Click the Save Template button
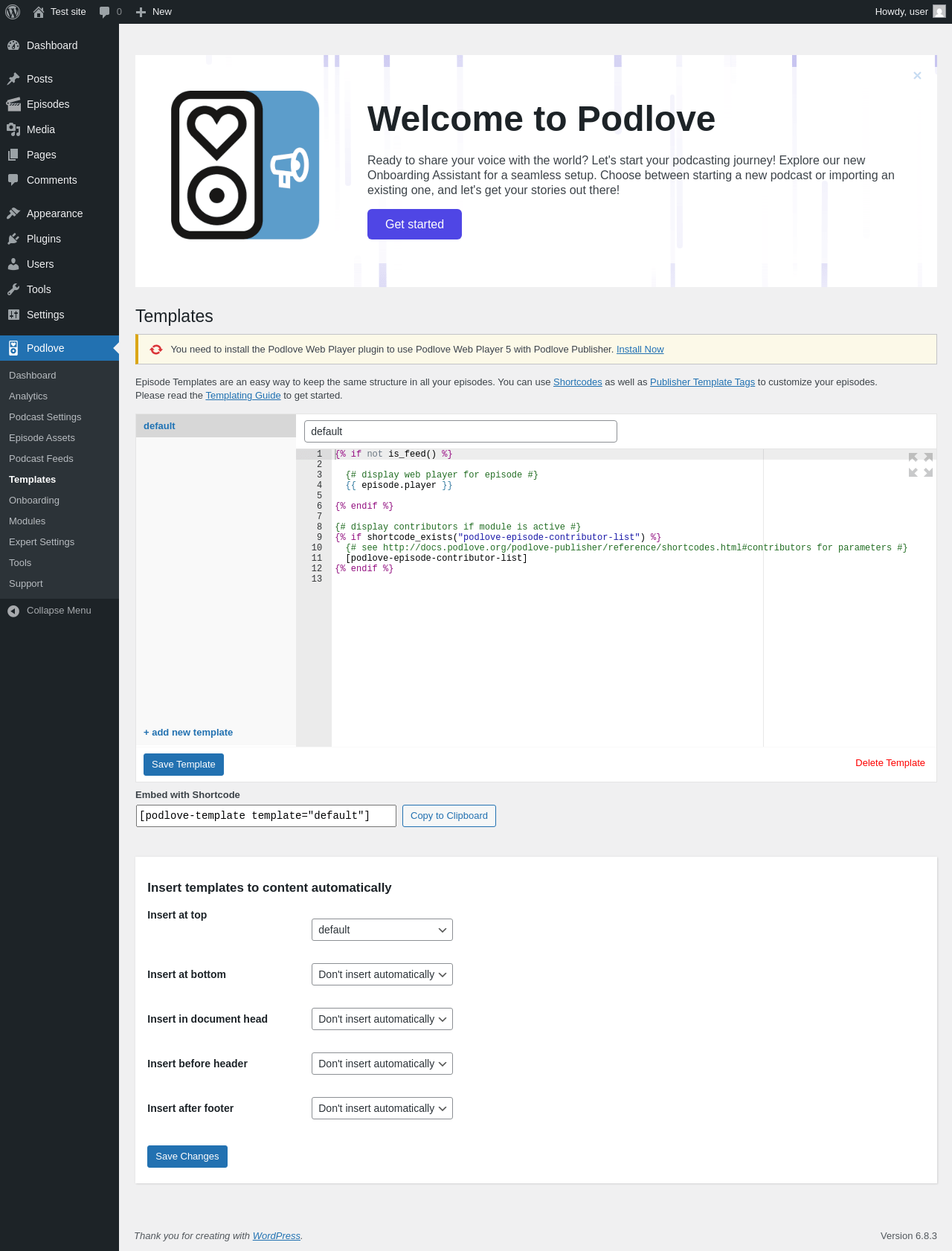 [x=184, y=765]
